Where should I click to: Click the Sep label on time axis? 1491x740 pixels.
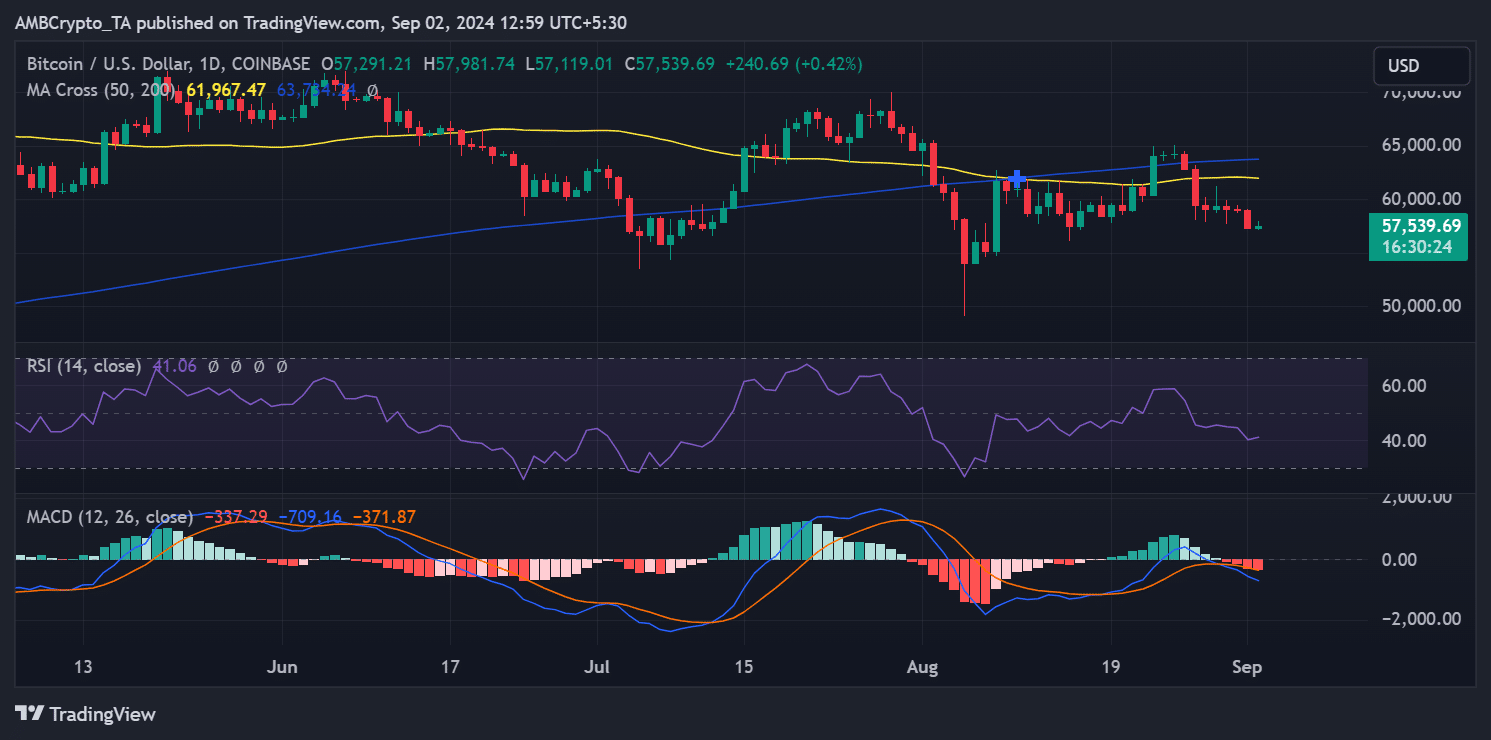pyautogui.click(x=1248, y=666)
